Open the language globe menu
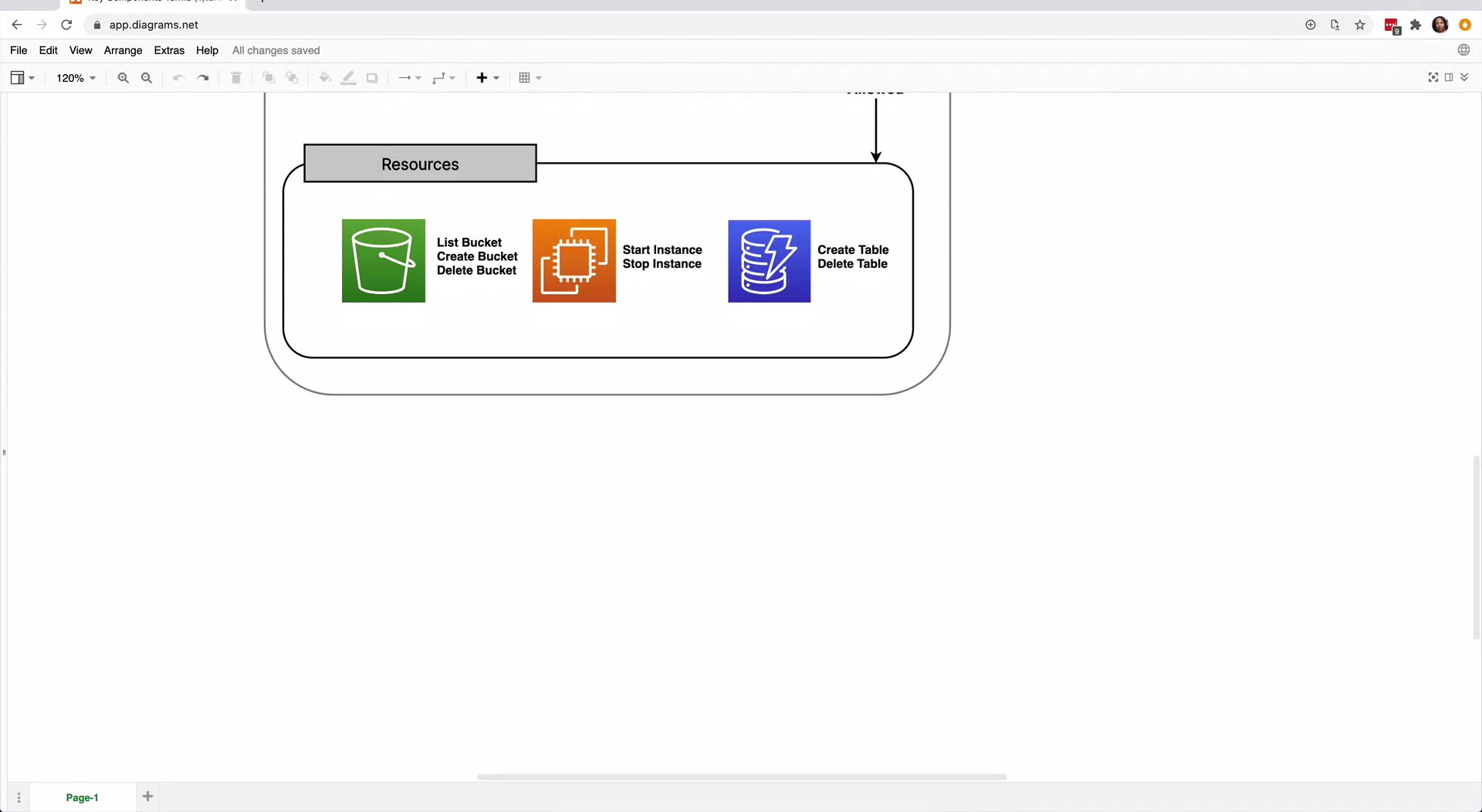 1463,50
